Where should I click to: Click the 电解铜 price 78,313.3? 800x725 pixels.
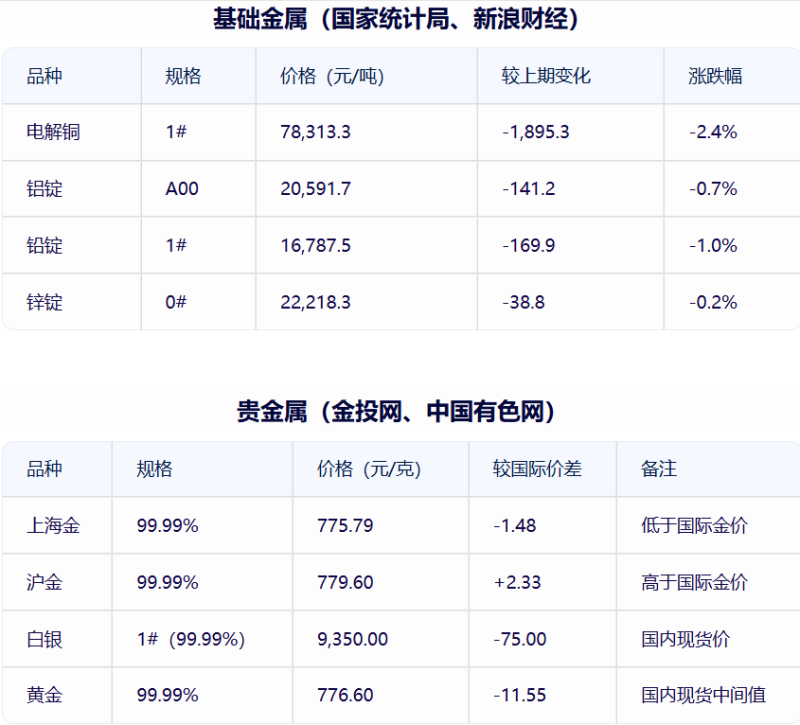(316, 132)
